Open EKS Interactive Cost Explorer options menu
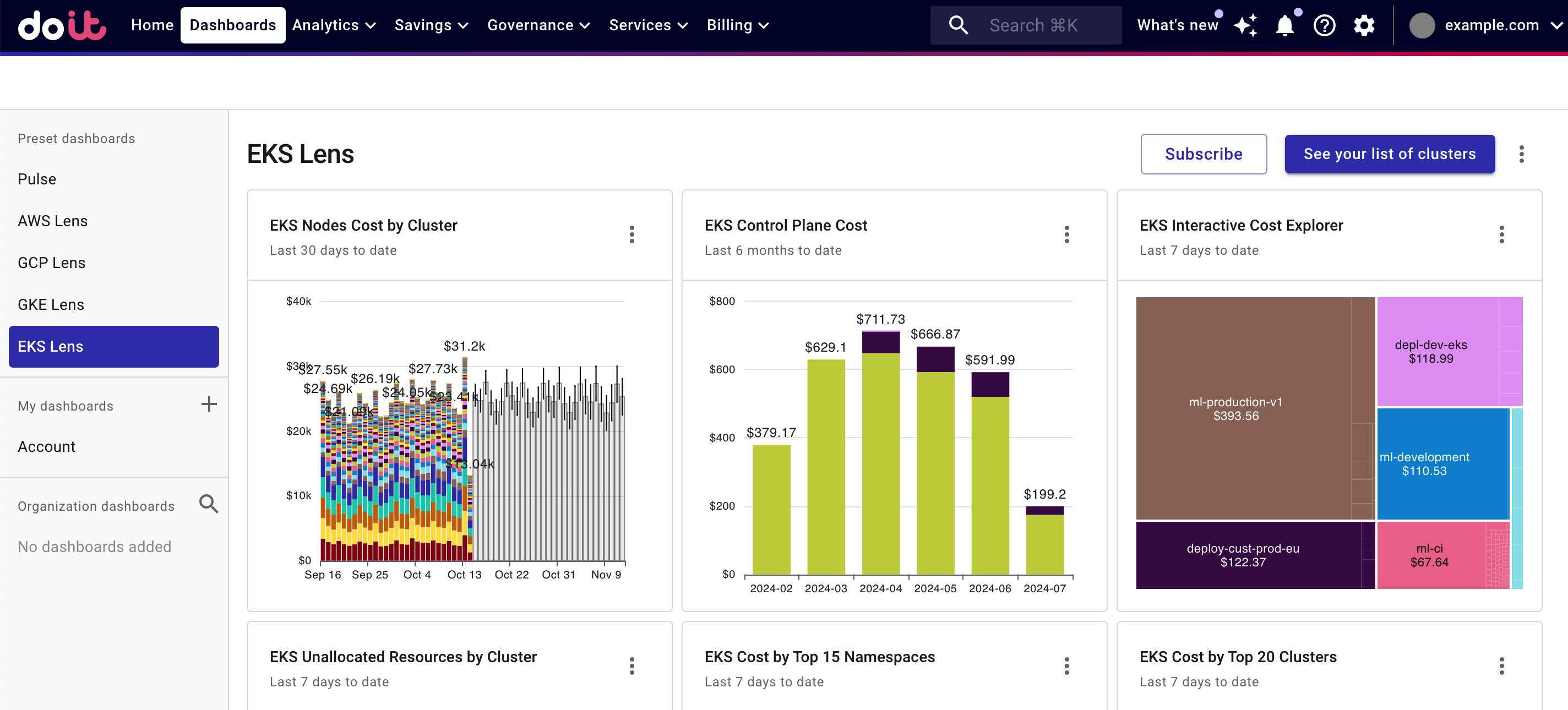The width and height of the screenshot is (1568, 710). [x=1501, y=234]
